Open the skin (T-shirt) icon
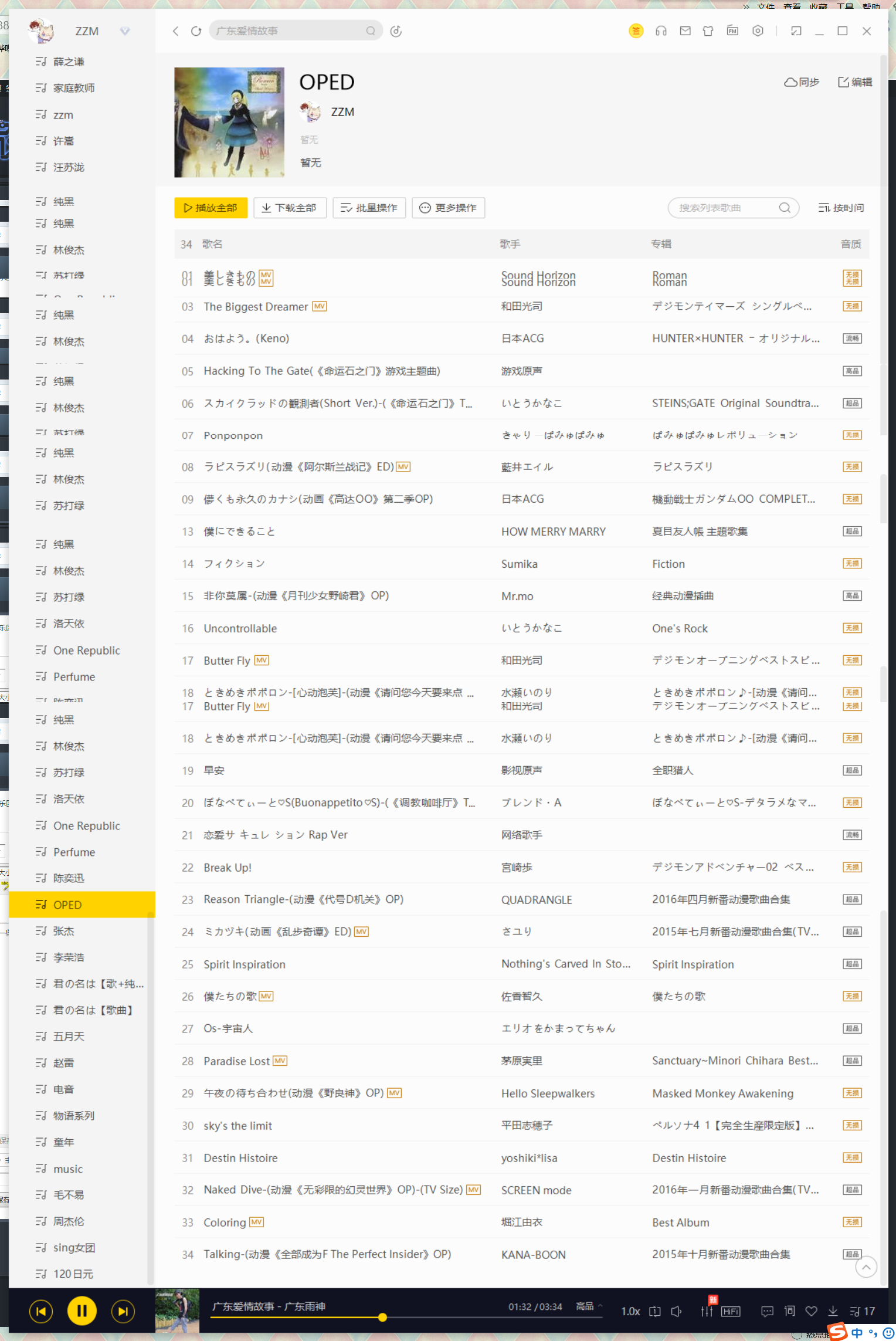 click(708, 31)
